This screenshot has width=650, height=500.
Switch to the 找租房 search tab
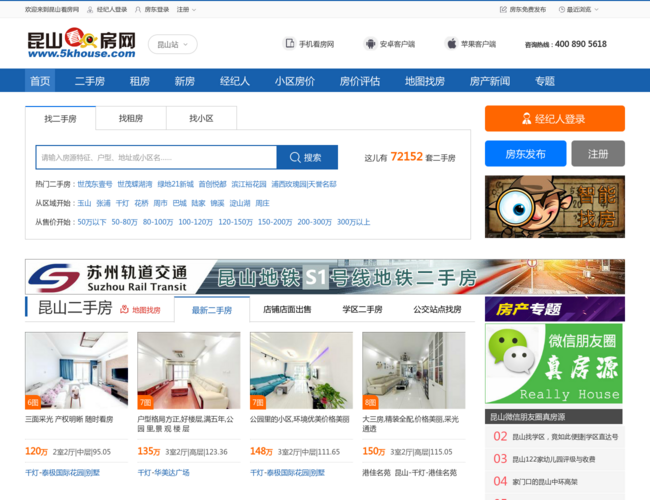click(x=131, y=118)
